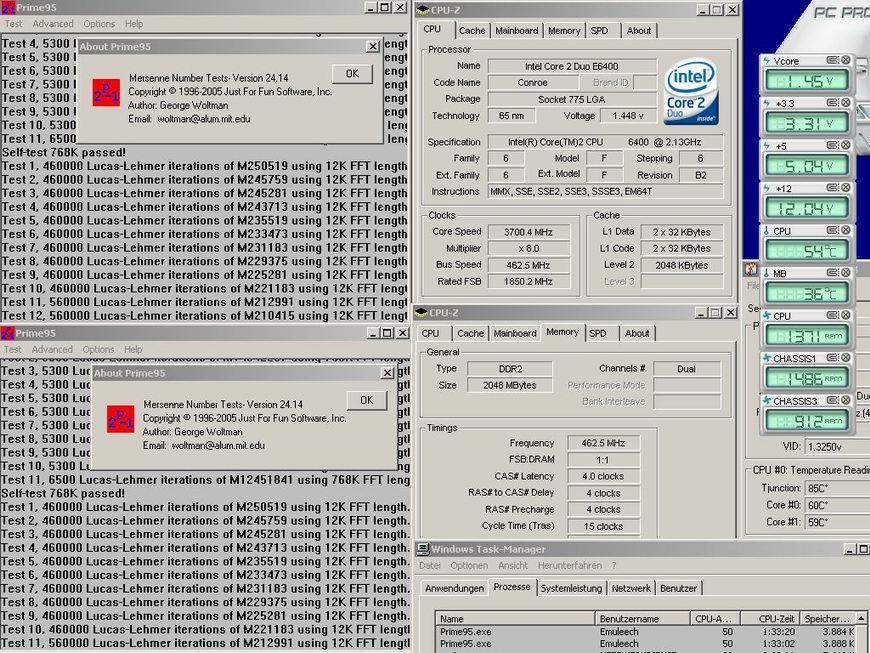Open settings icon on +5 voltage widget
Screen dimensions: 870x653
click(x=832, y=145)
